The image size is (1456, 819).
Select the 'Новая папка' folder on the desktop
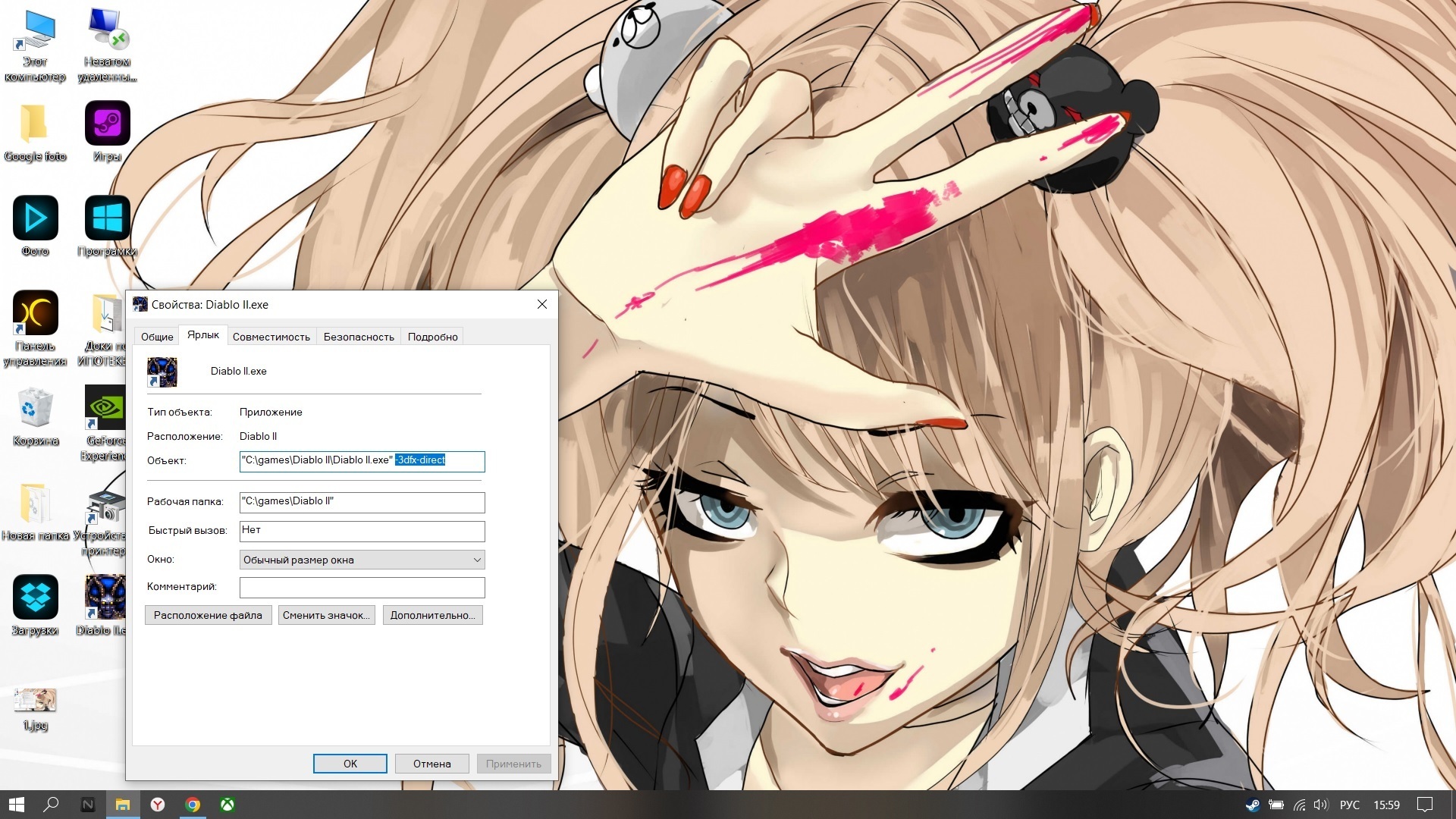35,512
